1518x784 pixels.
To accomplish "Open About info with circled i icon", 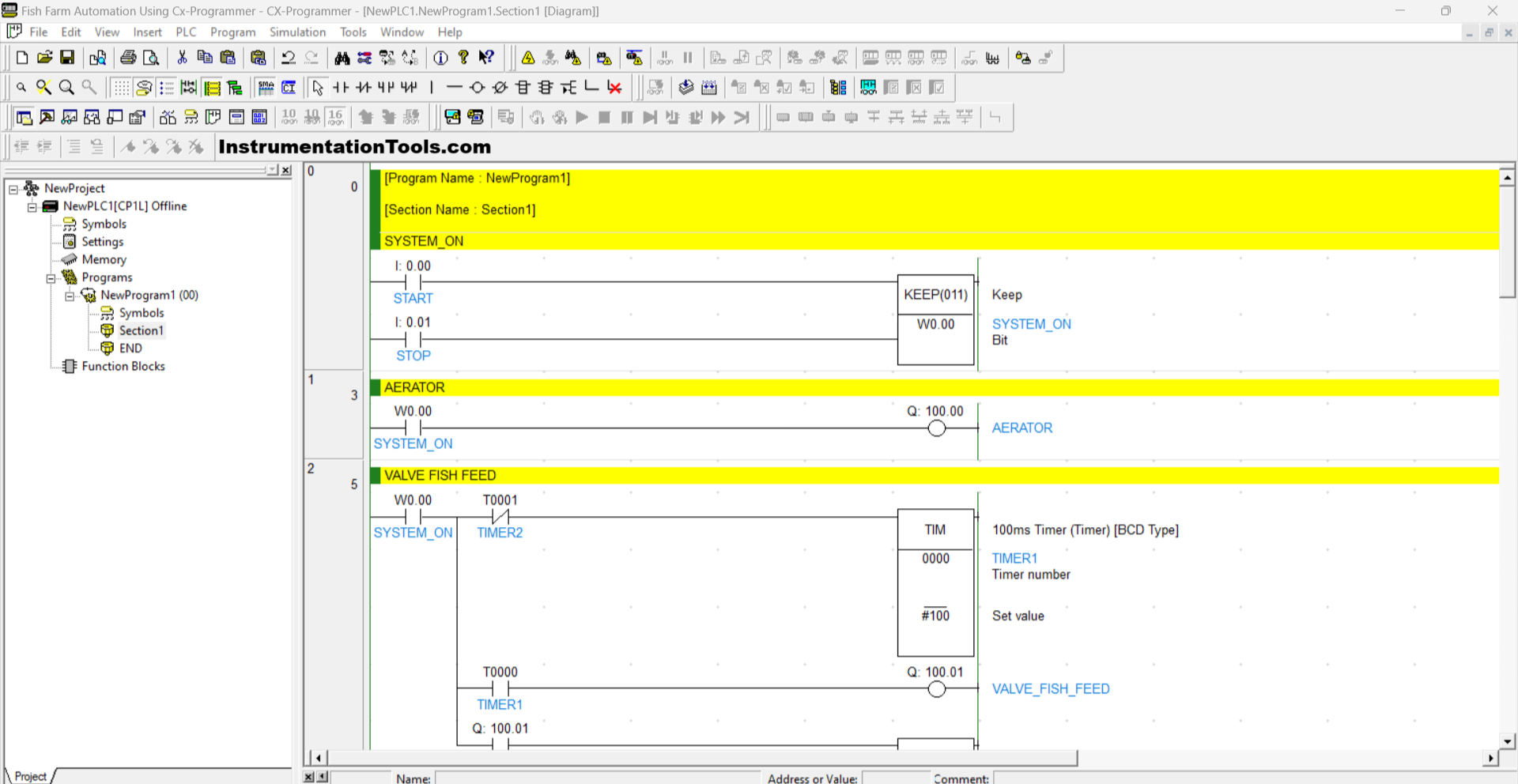I will point(440,58).
